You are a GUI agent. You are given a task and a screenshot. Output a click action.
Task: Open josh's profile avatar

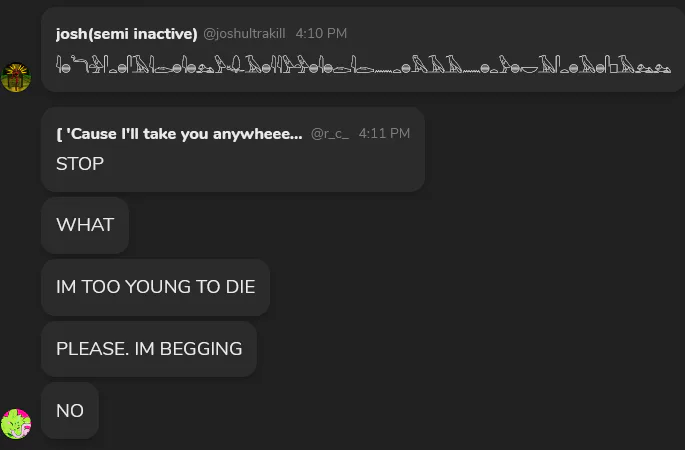16,76
